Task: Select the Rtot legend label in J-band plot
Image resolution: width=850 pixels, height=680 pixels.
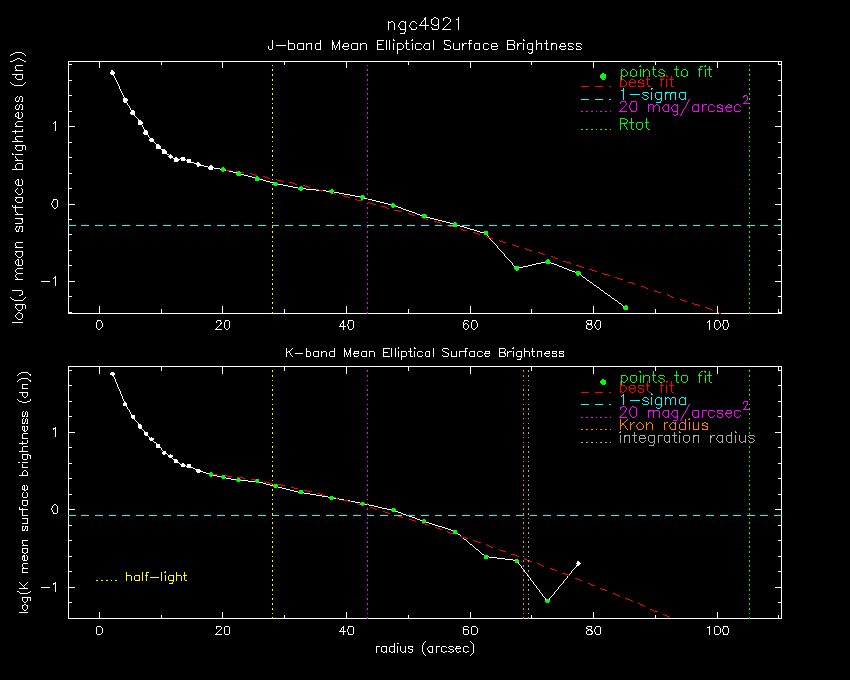Action: pyautogui.click(x=635, y=125)
